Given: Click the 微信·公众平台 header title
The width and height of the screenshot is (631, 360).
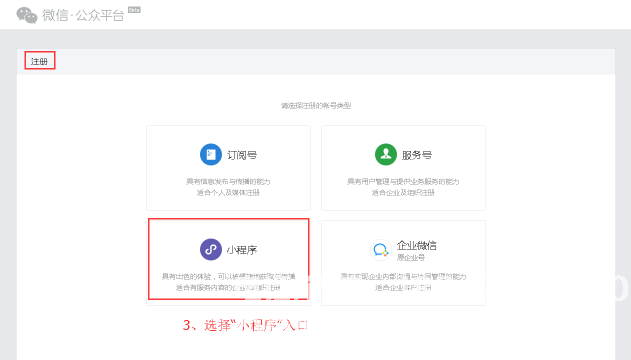Looking at the screenshot, I should pyautogui.click(x=83, y=16).
